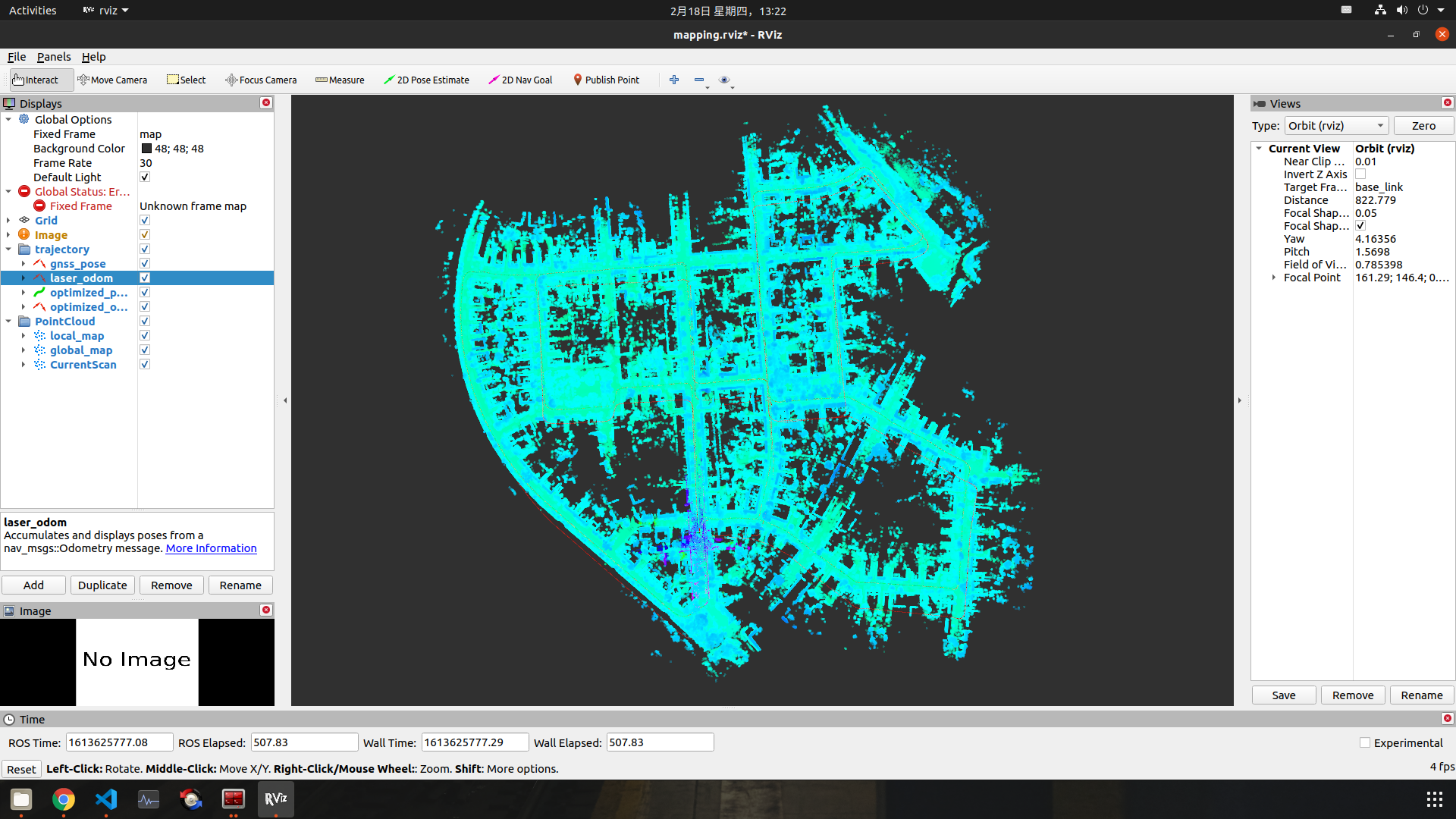The height and width of the screenshot is (819, 1456).
Task: Open the view Type dropdown
Action: click(x=1336, y=126)
